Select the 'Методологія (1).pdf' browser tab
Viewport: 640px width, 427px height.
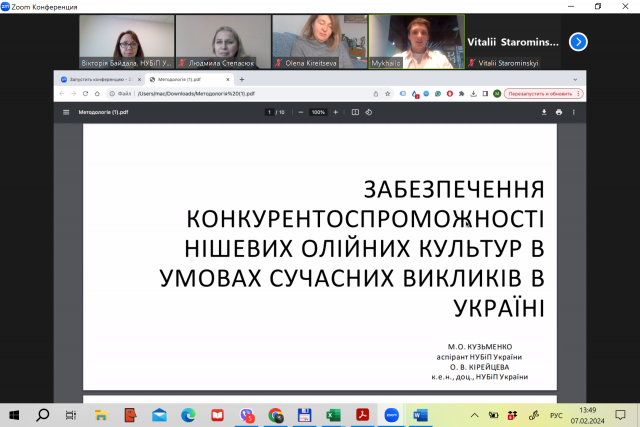pos(188,80)
